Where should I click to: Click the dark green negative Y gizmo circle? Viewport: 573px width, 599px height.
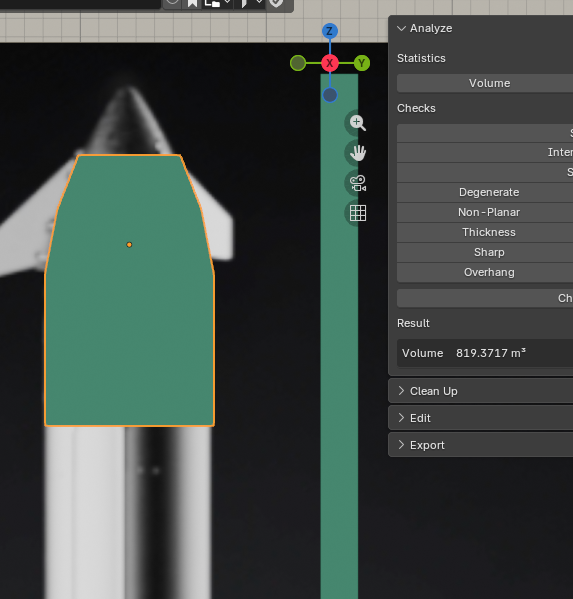(298, 63)
